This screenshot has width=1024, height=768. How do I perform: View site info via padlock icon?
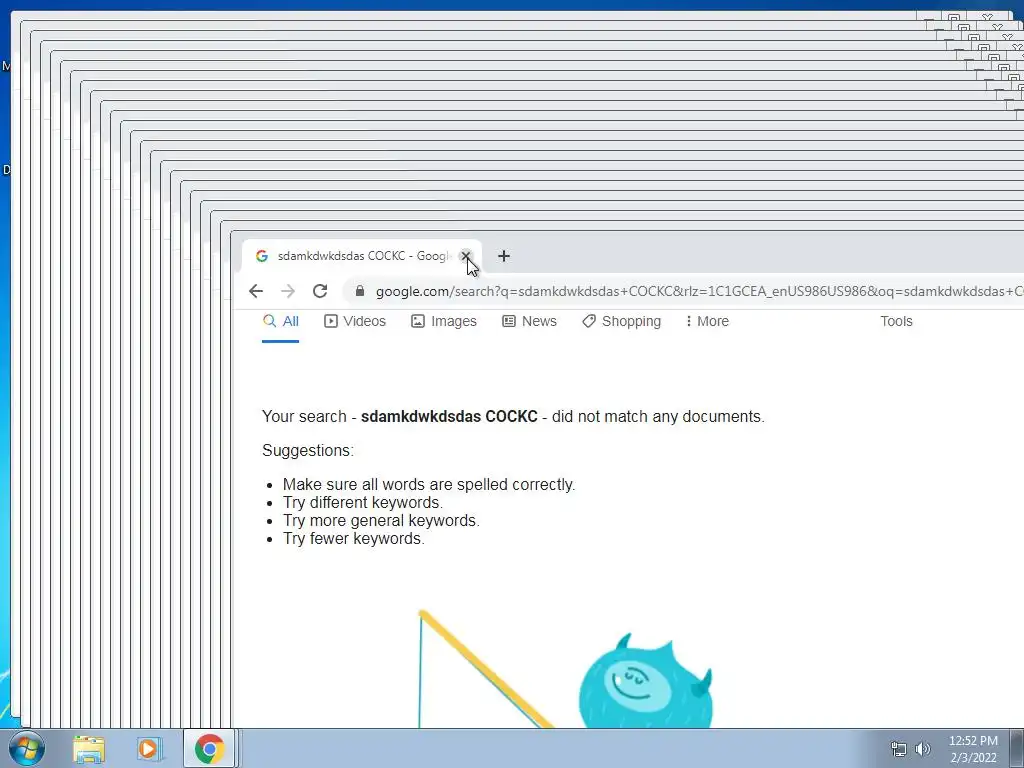[360, 291]
